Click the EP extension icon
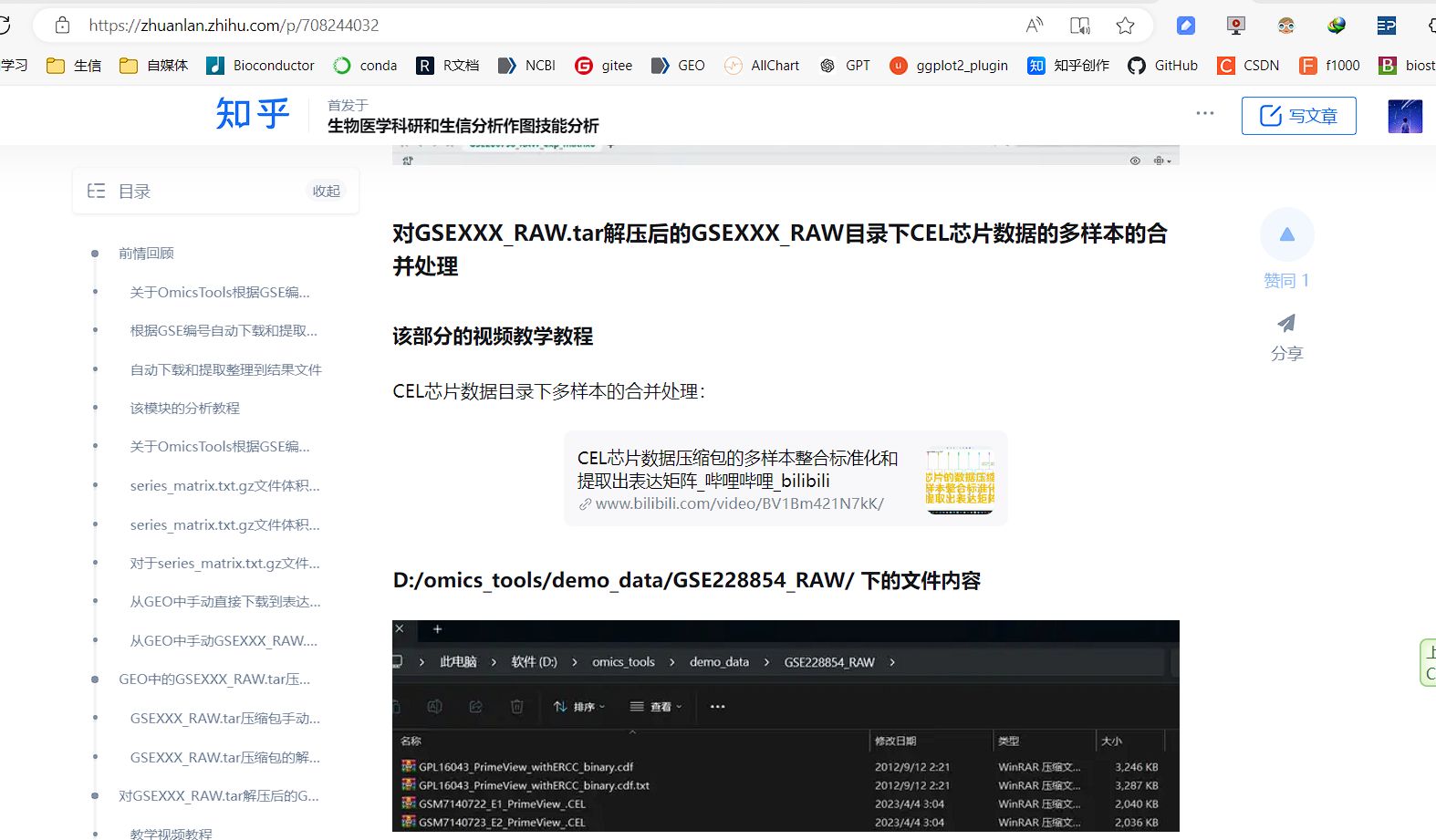 pyautogui.click(x=1387, y=26)
